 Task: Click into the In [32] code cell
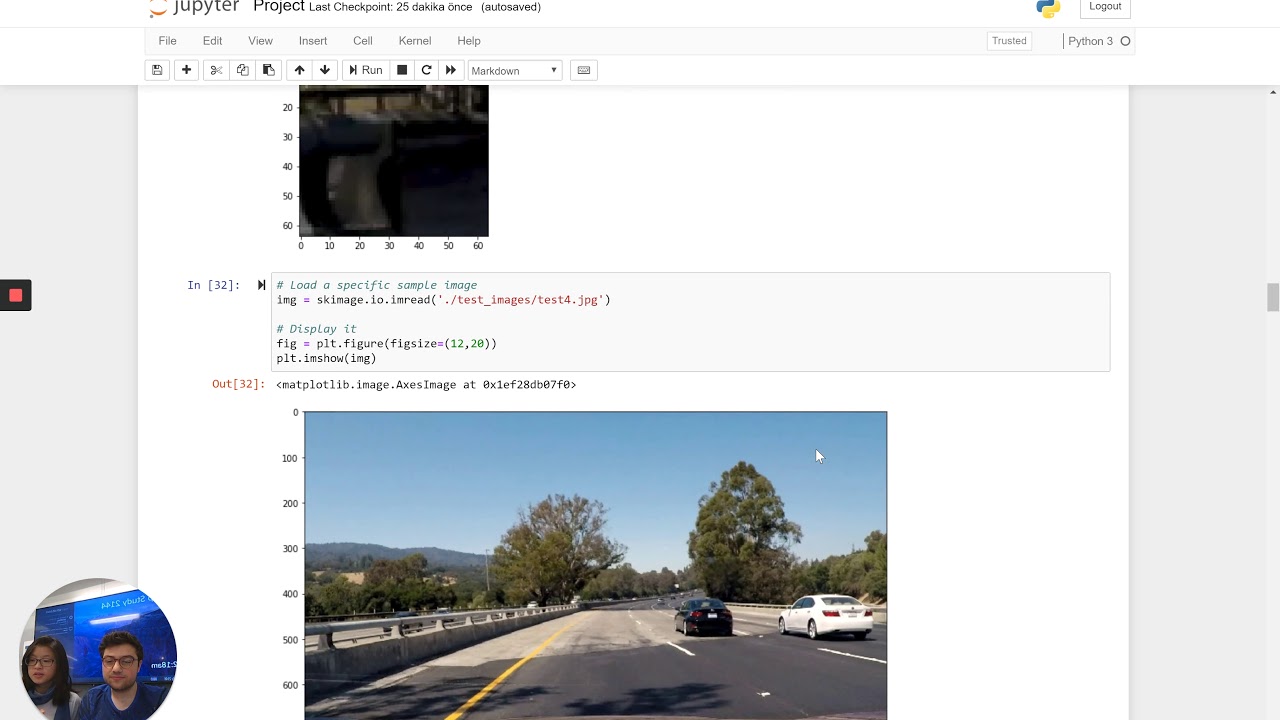(x=690, y=322)
